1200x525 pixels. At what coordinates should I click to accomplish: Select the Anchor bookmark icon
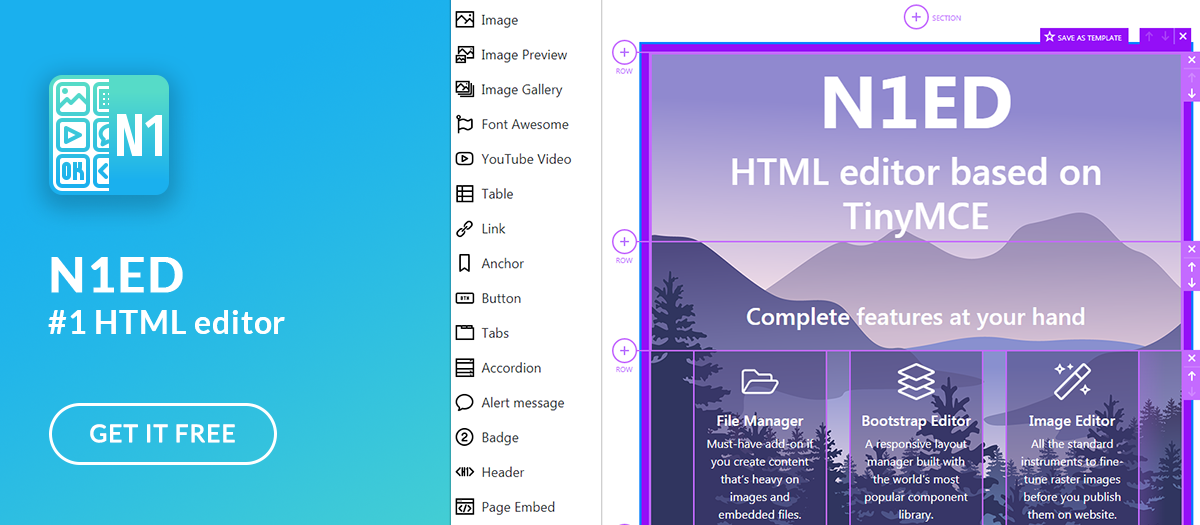click(464, 263)
